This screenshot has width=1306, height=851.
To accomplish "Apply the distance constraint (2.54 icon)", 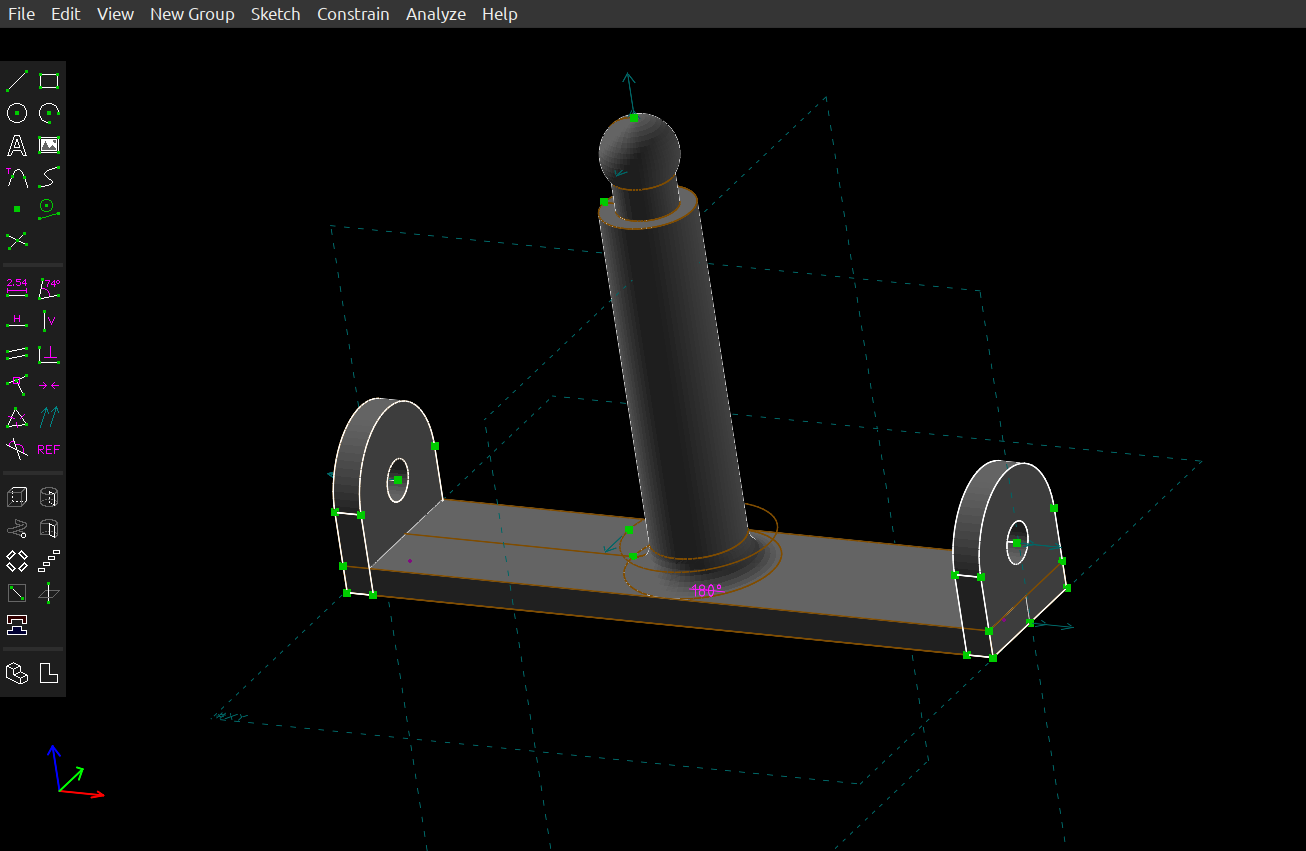I will pos(17,288).
